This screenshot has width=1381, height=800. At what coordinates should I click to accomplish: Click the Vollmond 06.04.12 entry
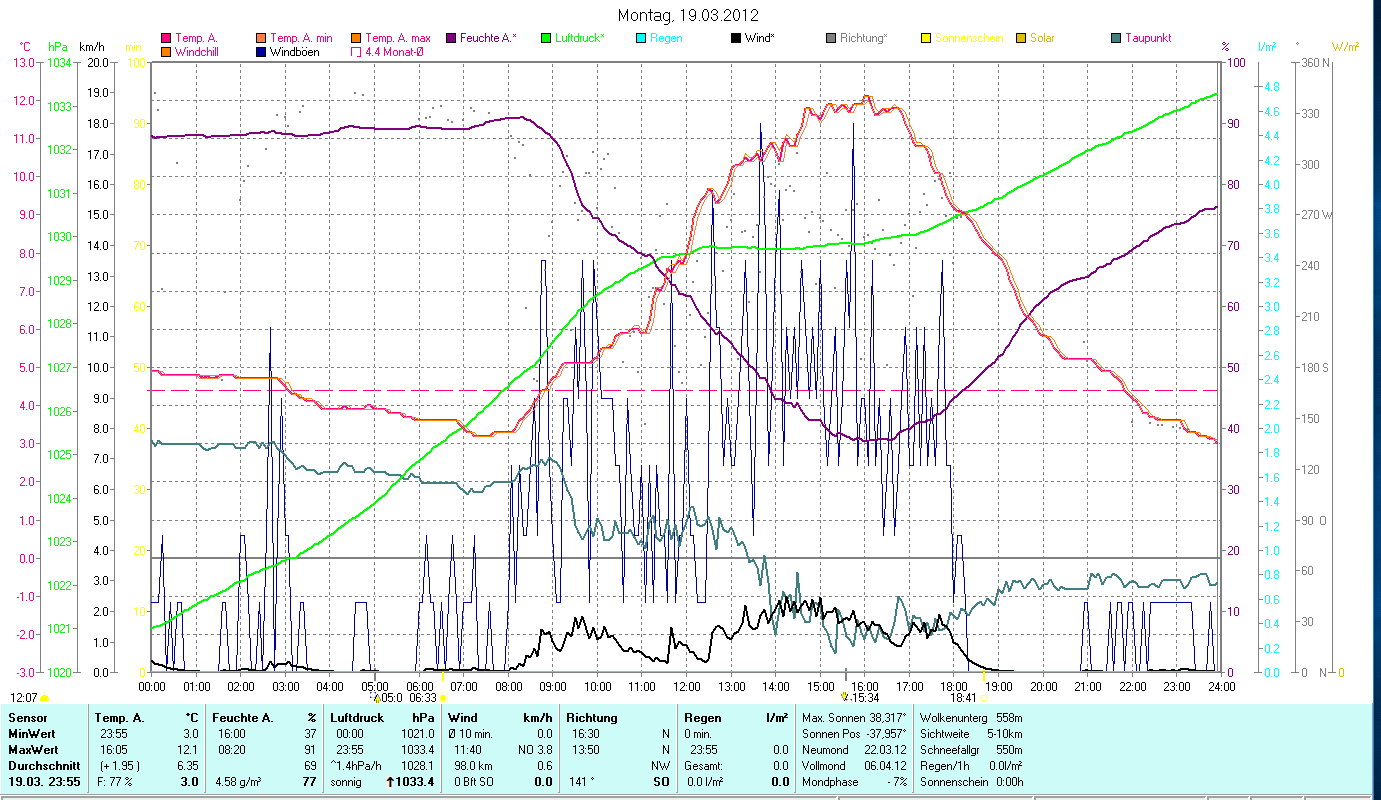tap(854, 766)
